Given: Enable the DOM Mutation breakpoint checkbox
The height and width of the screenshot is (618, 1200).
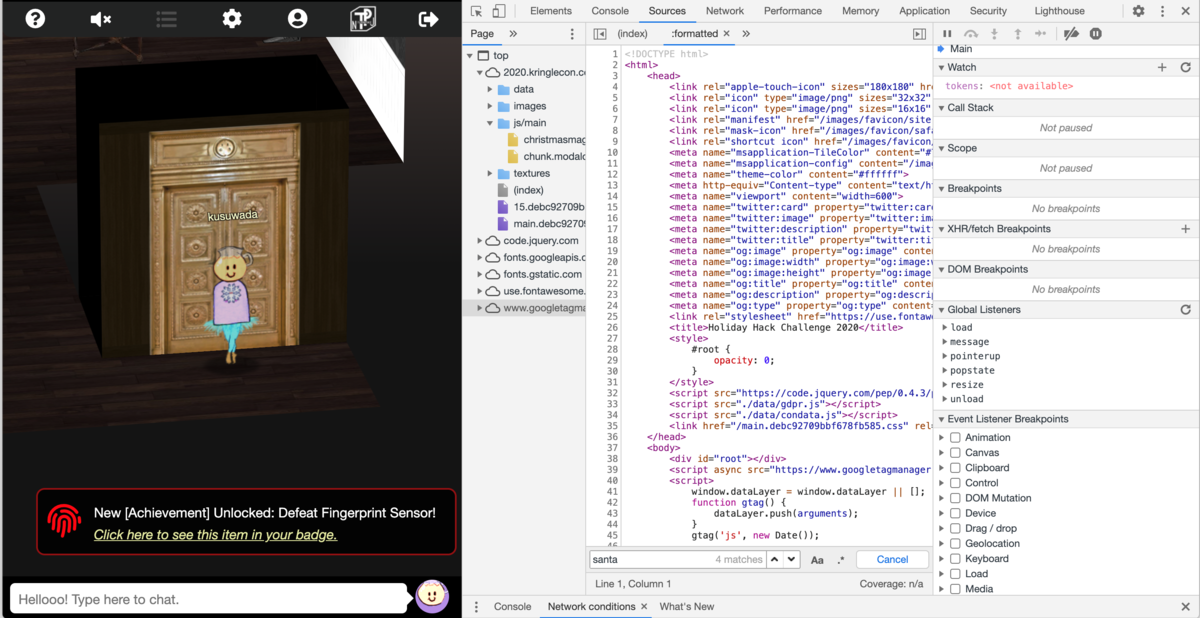Looking at the screenshot, I should pyautogui.click(x=955, y=498).
